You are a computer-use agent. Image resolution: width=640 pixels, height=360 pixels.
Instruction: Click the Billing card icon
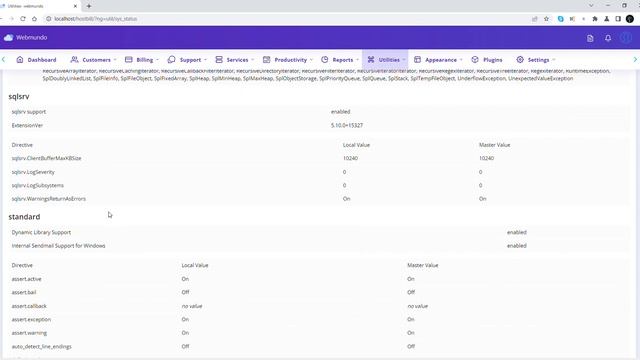129,60
